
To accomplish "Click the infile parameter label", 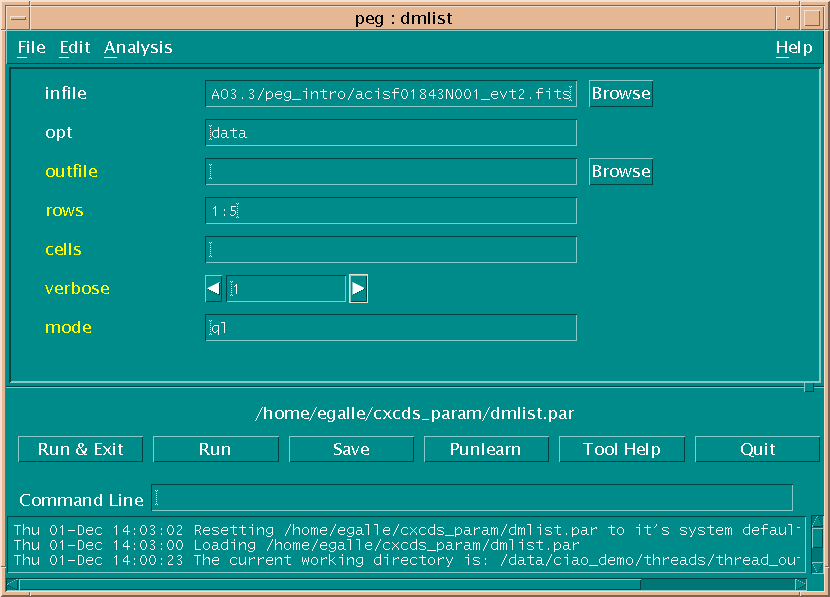I will point(66,94).
